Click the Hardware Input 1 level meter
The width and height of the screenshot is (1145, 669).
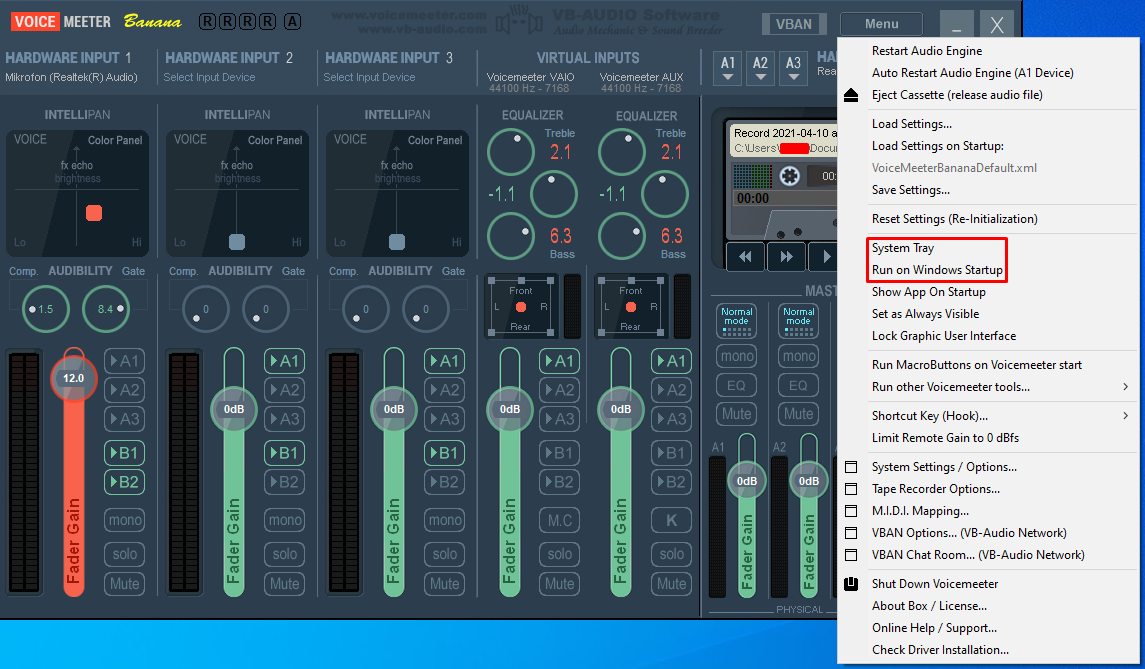pyautogui.click(x=24, y=472)
